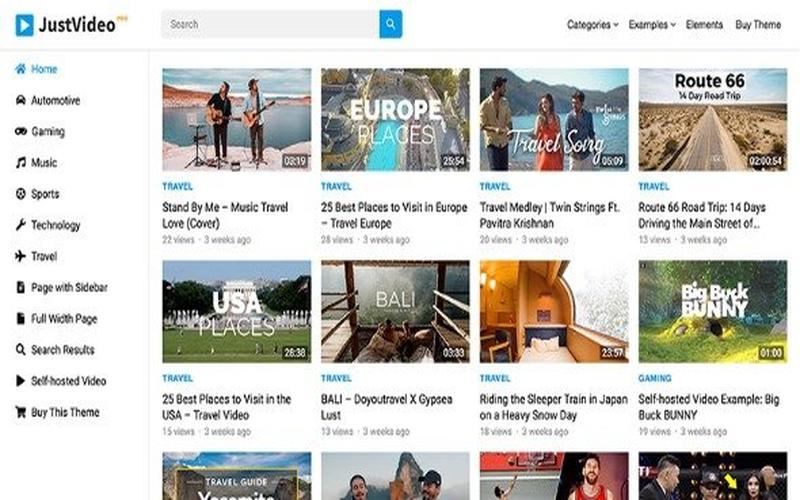Open the Travel Guide Yosemite thumbnail
Viewport: 800px width, 500px height.
[237, 476]
